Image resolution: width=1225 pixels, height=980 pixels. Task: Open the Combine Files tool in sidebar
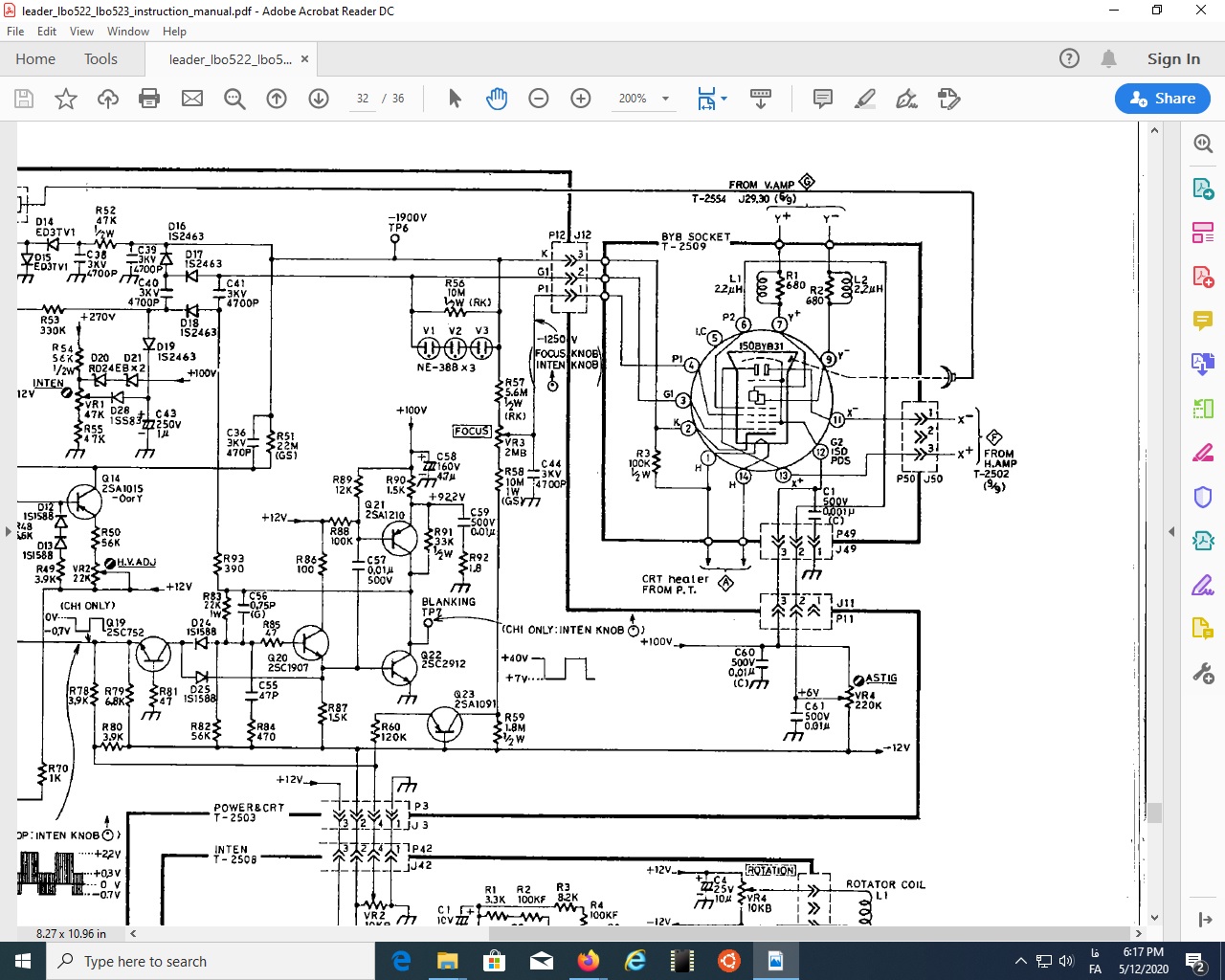(x=1203, y=364)
